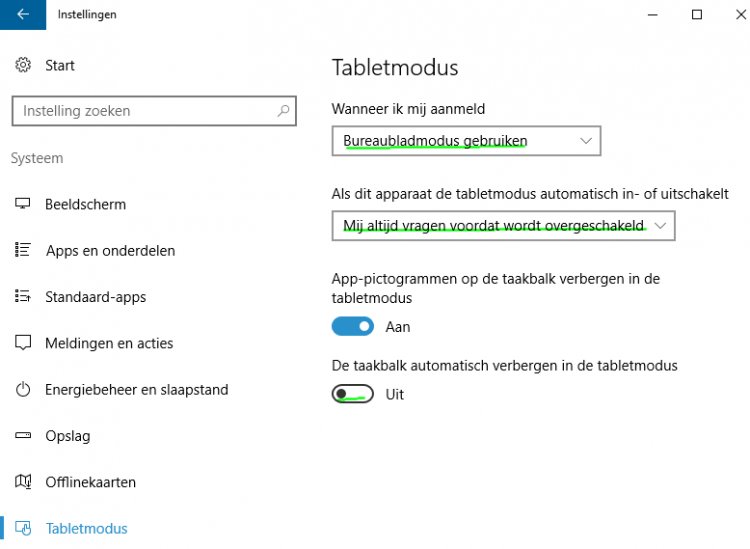The height and width of the screenshot is (549, 750).
Task: Click the Standaard-apps icon
Action: point(23,296)
